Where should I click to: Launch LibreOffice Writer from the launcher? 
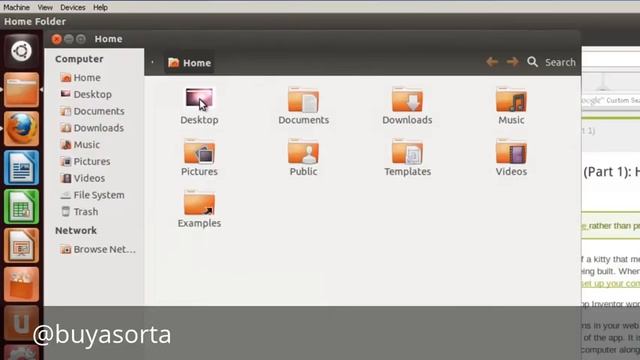click(21, 167)
